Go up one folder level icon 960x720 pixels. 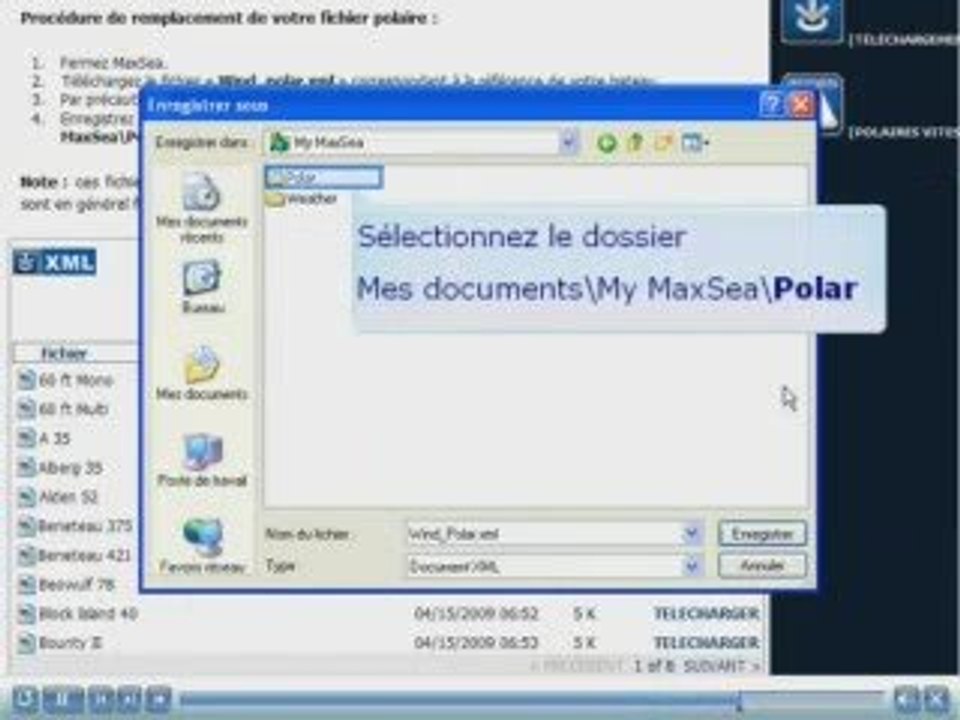click(x=636, y=143)
